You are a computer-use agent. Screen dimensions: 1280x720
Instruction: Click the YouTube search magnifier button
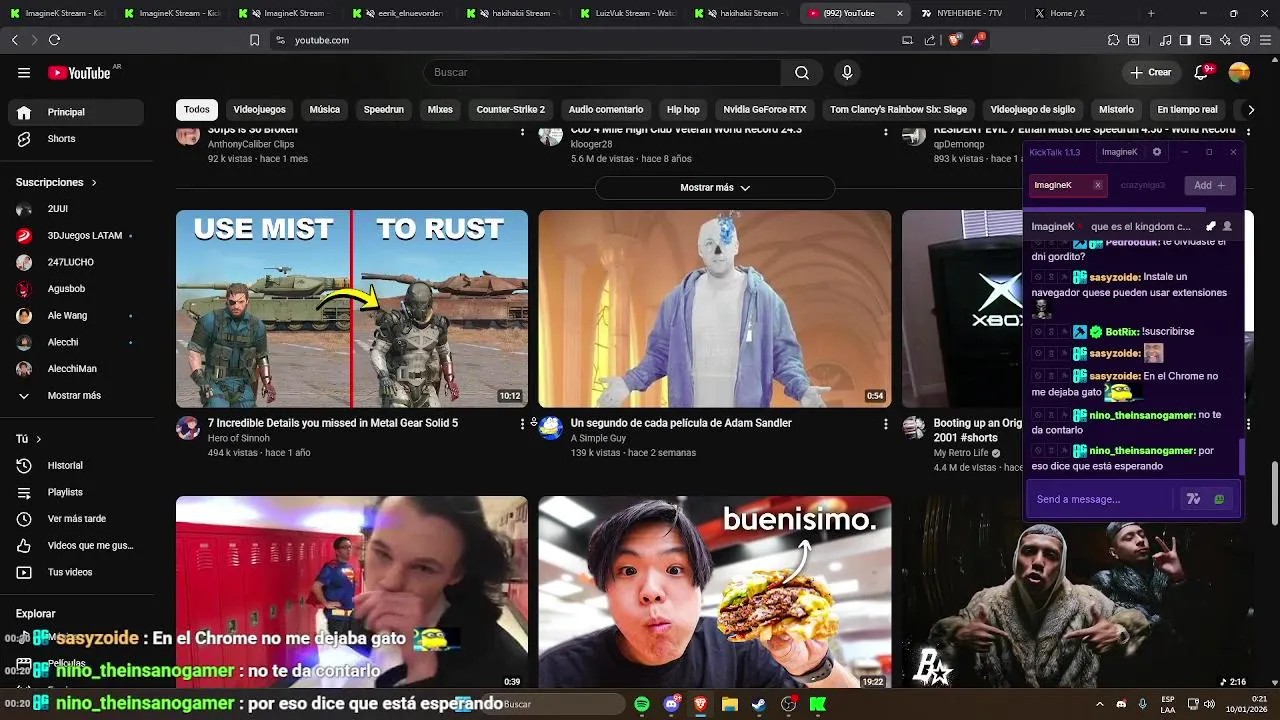click(x=802, y=72)
